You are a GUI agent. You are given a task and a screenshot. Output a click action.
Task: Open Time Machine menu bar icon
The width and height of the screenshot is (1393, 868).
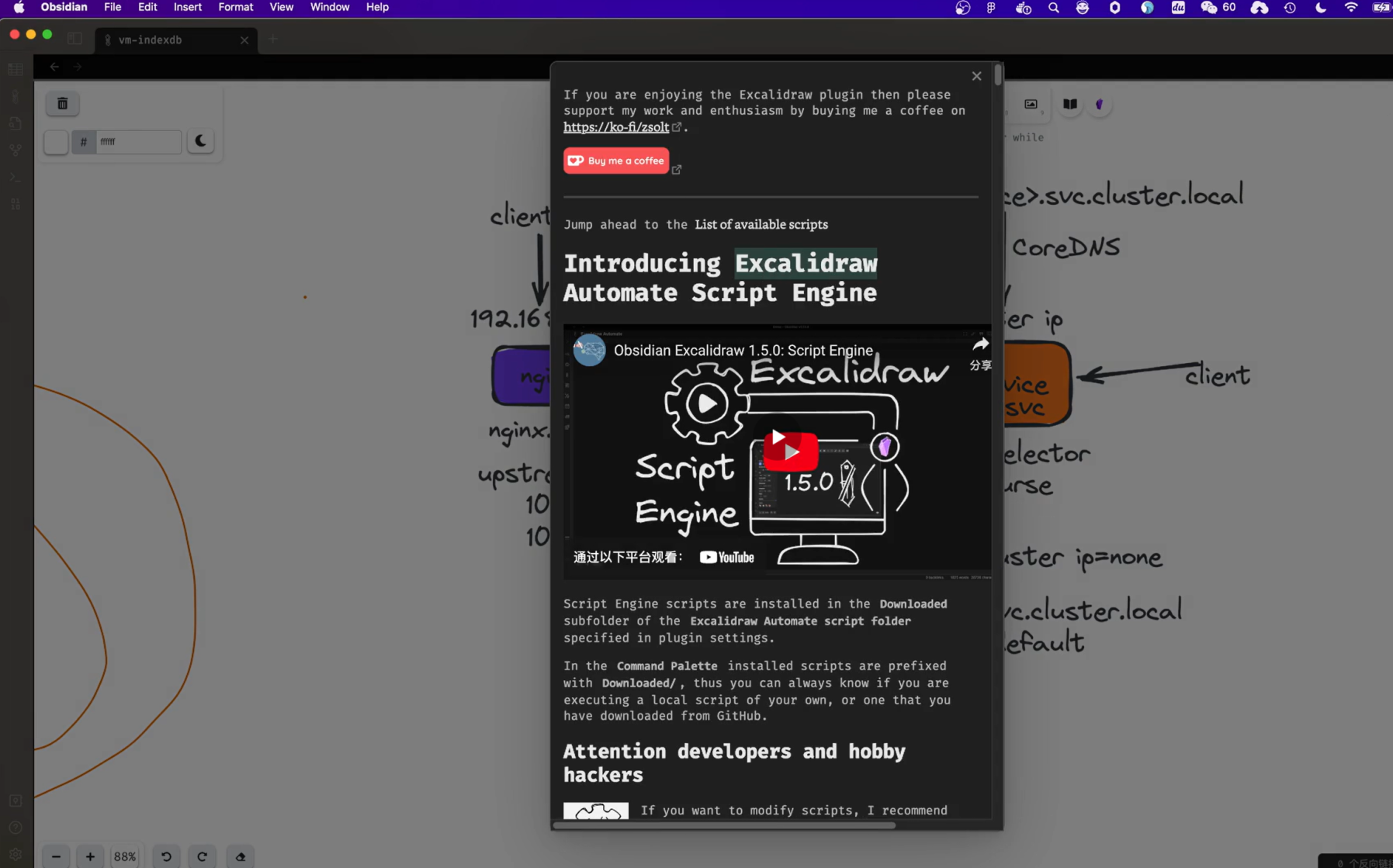[x=1290, y=8]
